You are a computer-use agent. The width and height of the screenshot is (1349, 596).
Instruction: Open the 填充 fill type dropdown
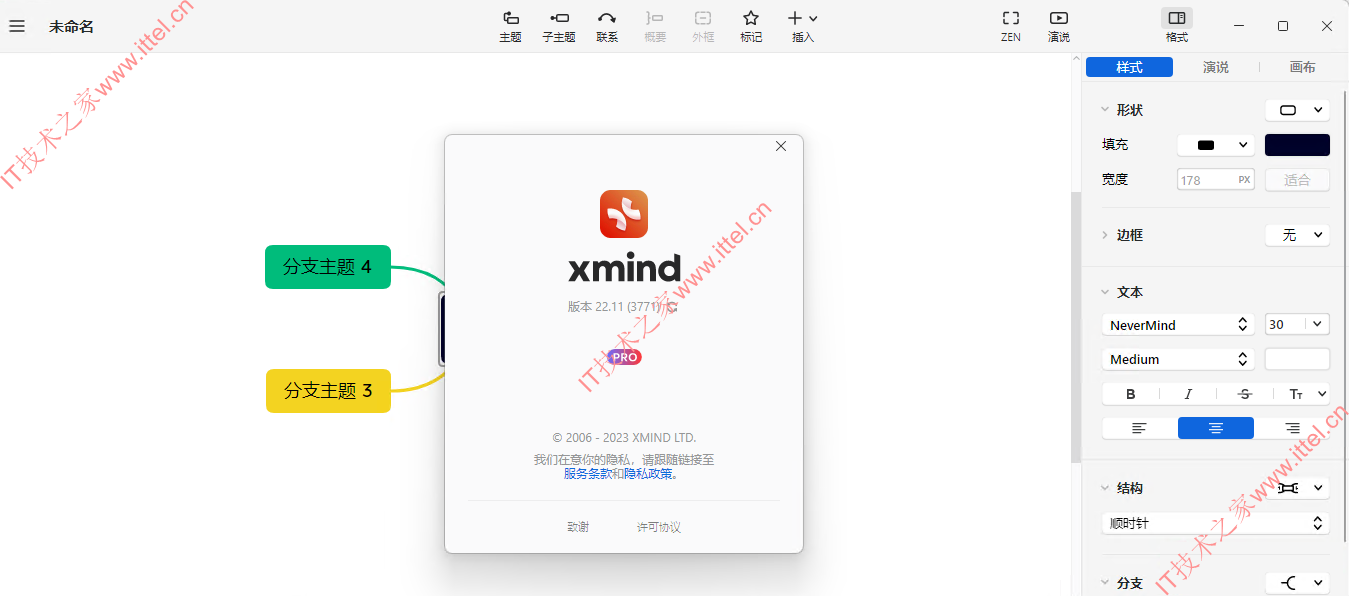(1216, 145)
